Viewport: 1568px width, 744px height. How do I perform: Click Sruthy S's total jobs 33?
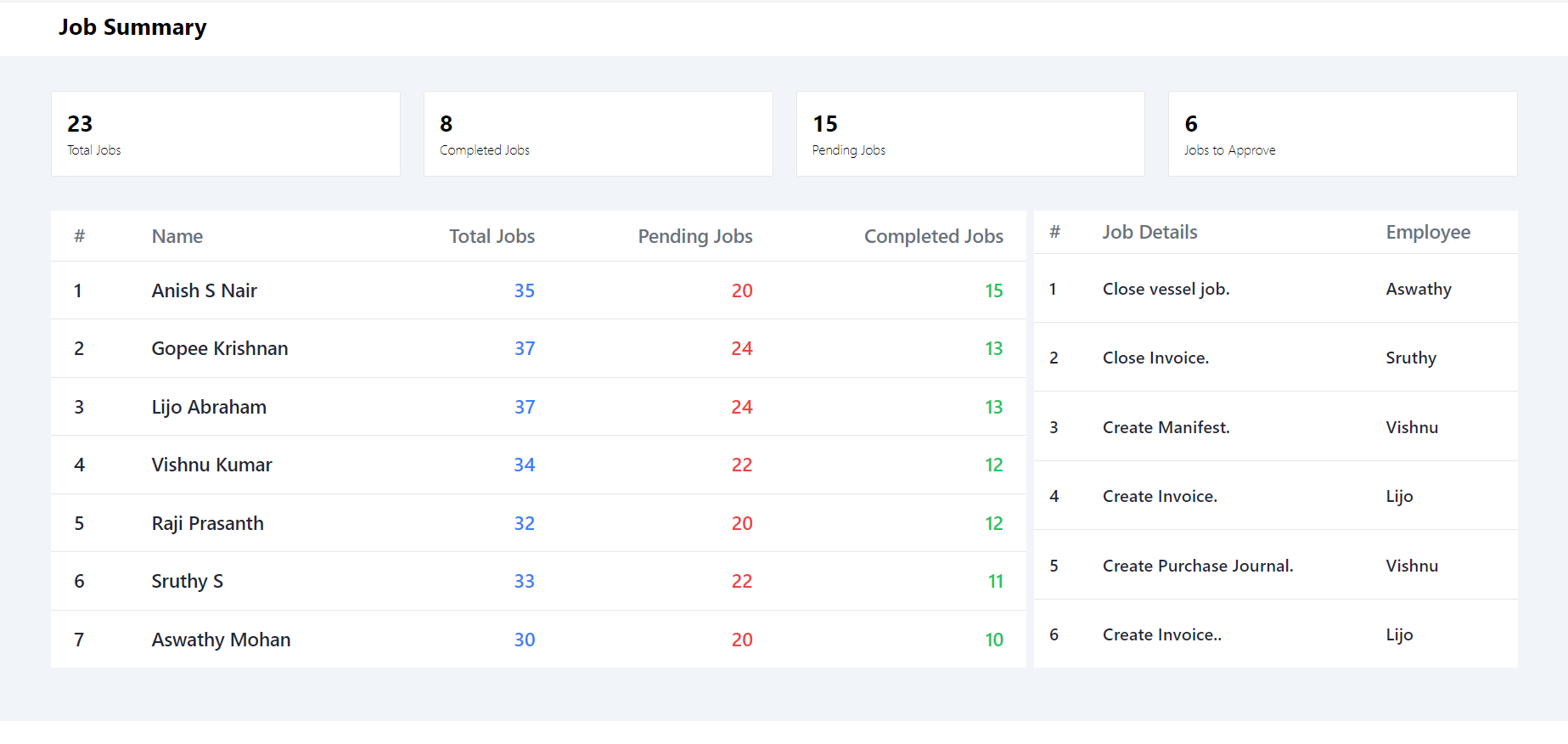[525, 581]
